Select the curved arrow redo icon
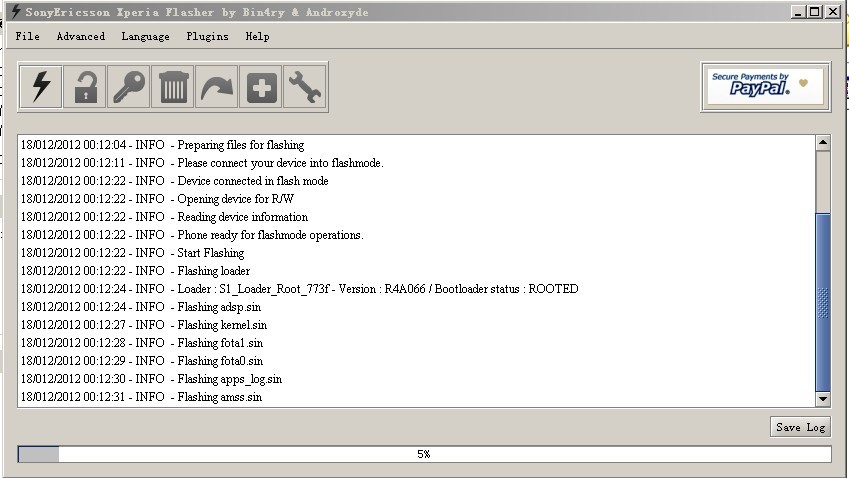The height and width of the screenshot is (478, 849). click(x=217, y=87)
